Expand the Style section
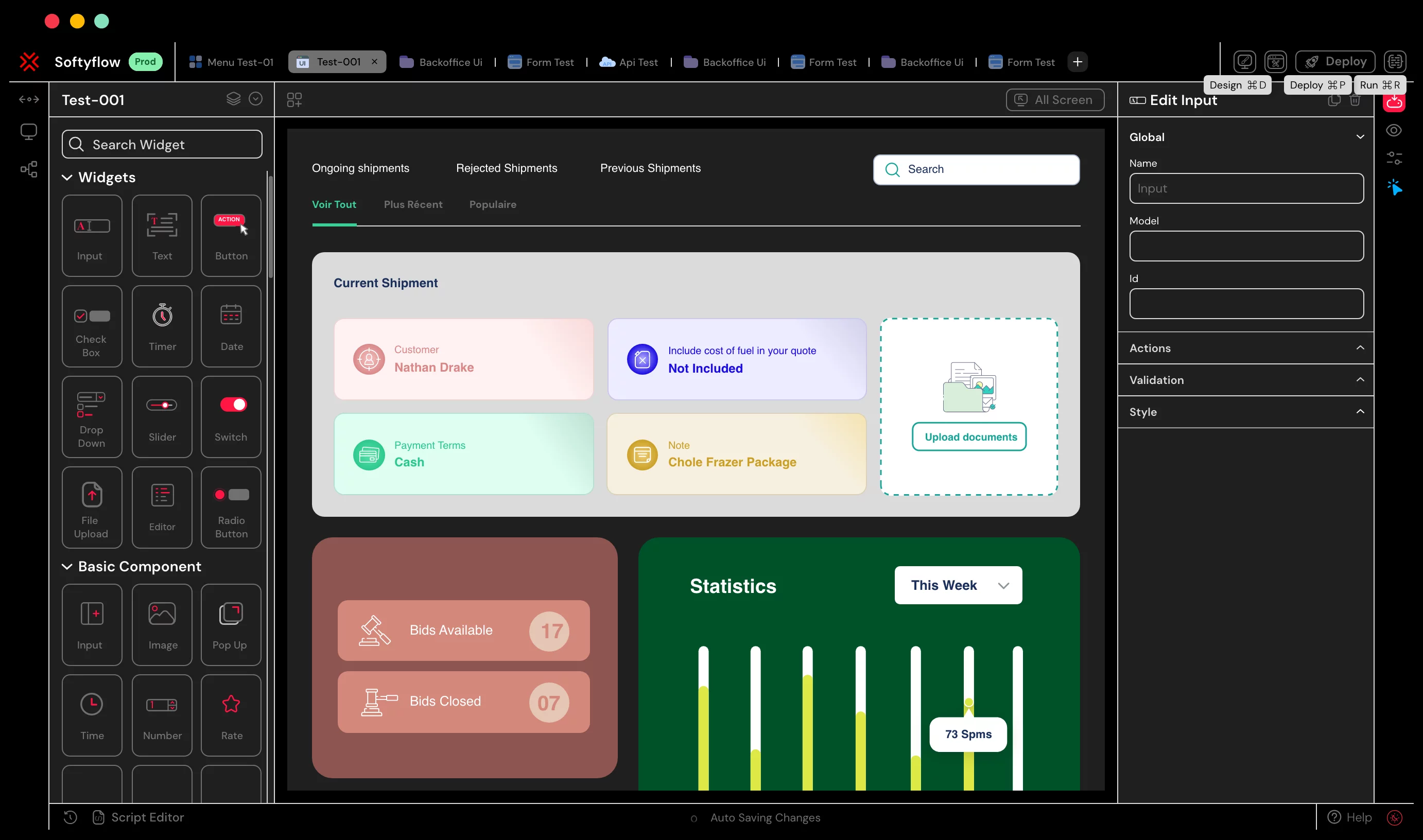Image resolution: width=1423 pixels, height=840 pixels. coord(1360,412)
